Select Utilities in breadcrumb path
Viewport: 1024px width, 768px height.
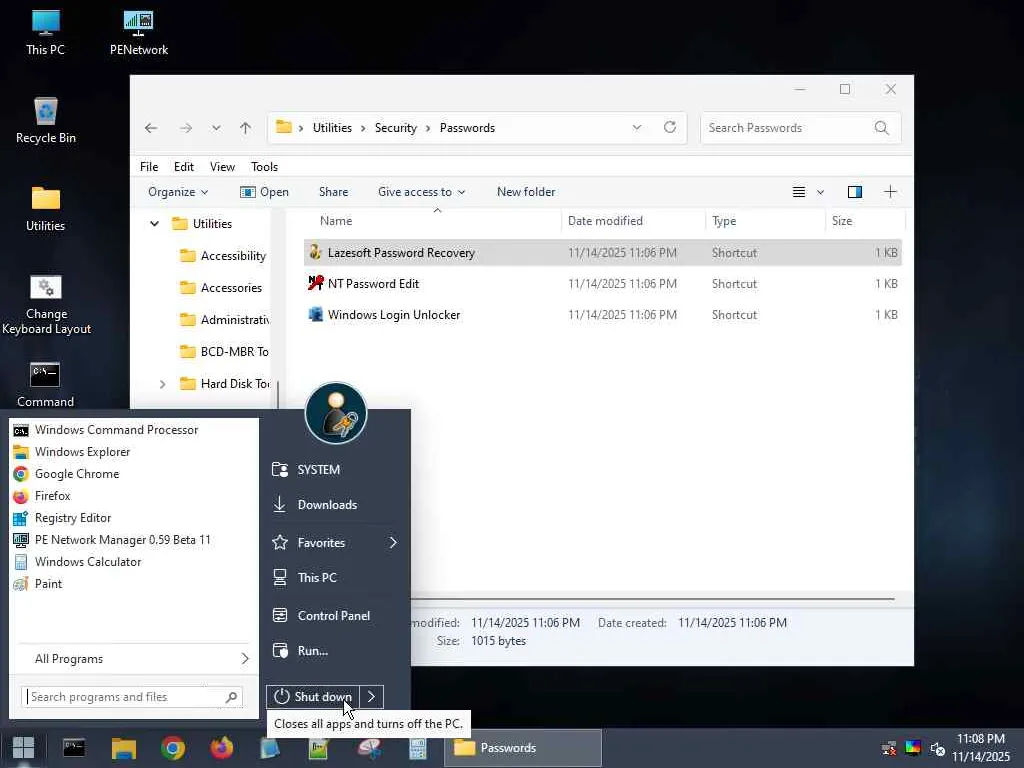[x=332, y=128]
